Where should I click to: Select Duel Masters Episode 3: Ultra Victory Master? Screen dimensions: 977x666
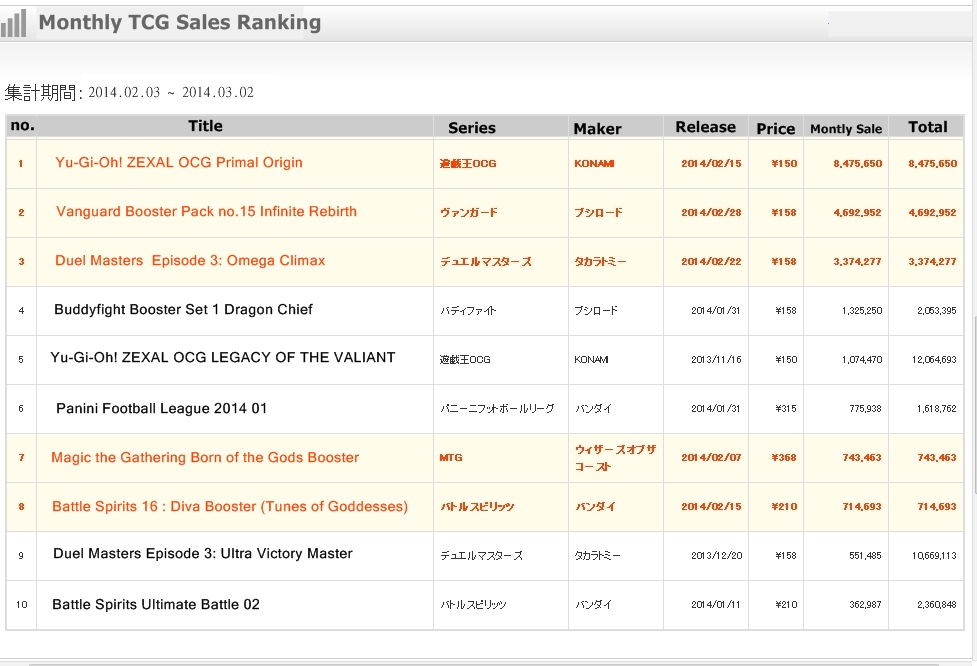pos(203,554)
